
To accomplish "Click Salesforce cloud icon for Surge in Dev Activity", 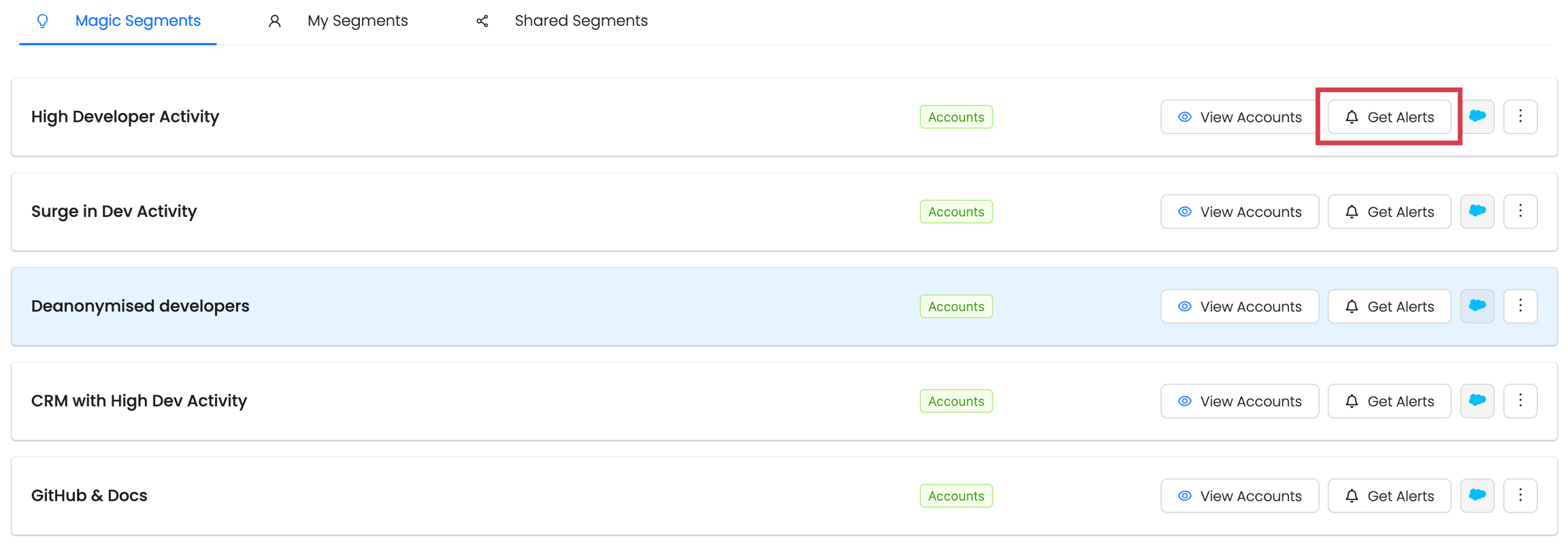I will pos(1477,211).
